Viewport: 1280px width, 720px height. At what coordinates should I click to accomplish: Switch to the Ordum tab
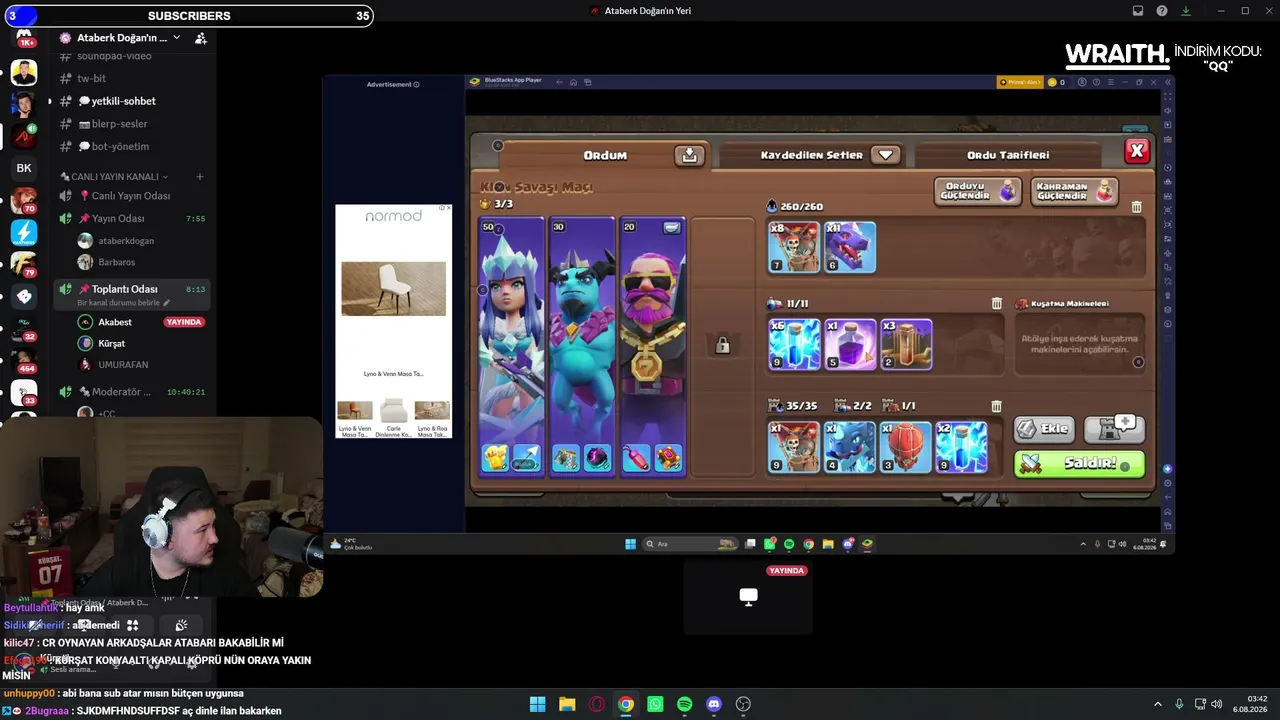pyautogui.click(x=605, y=155)
